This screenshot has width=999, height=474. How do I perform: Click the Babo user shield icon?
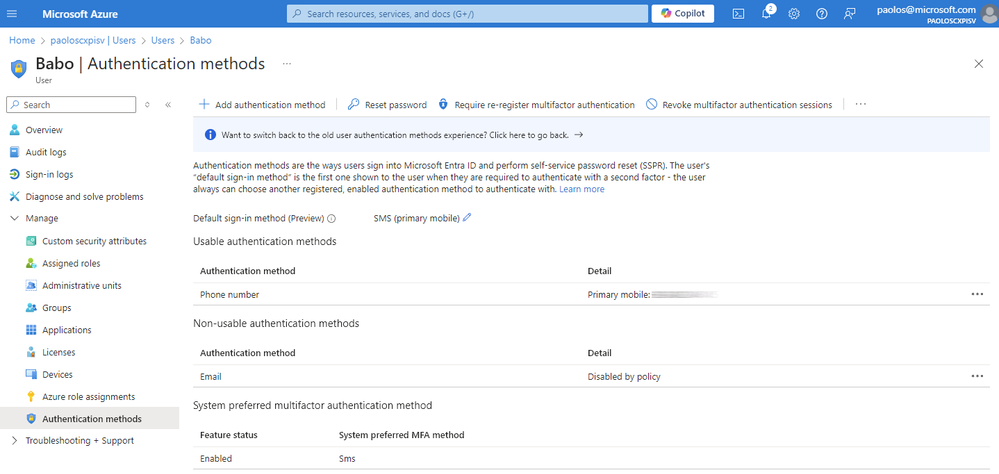(19, 68)
